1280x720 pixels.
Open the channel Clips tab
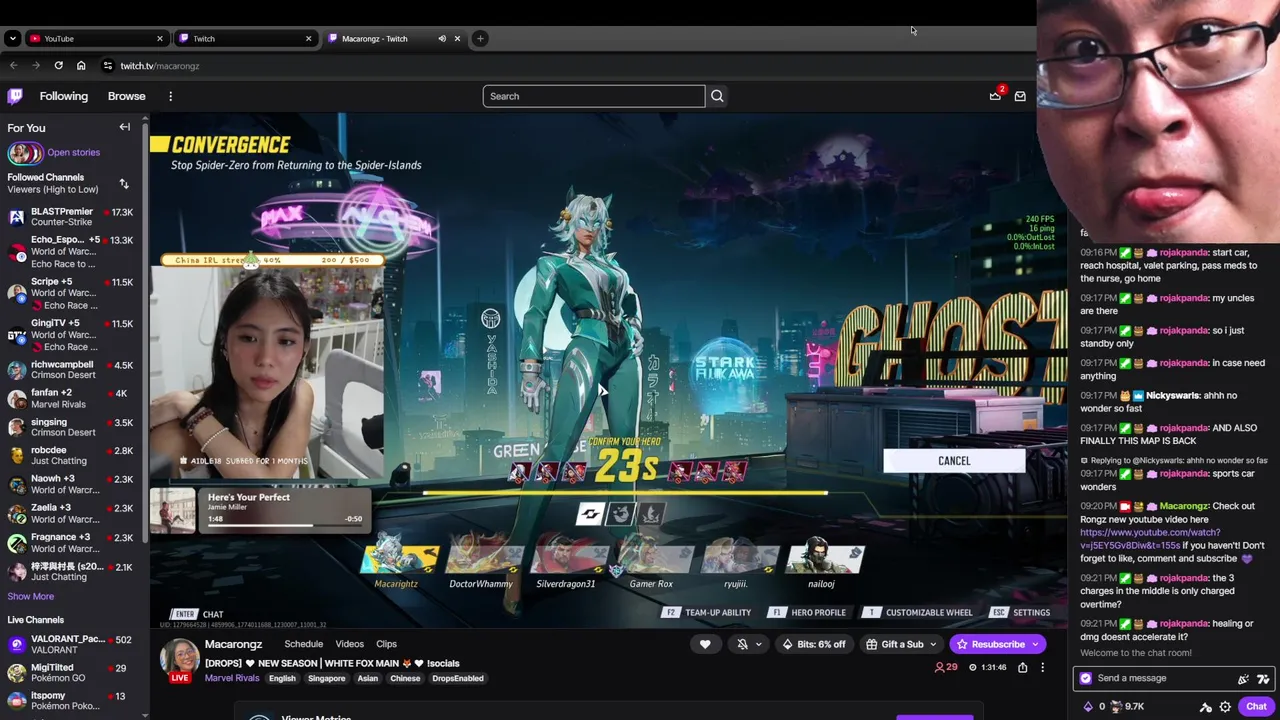386,644
